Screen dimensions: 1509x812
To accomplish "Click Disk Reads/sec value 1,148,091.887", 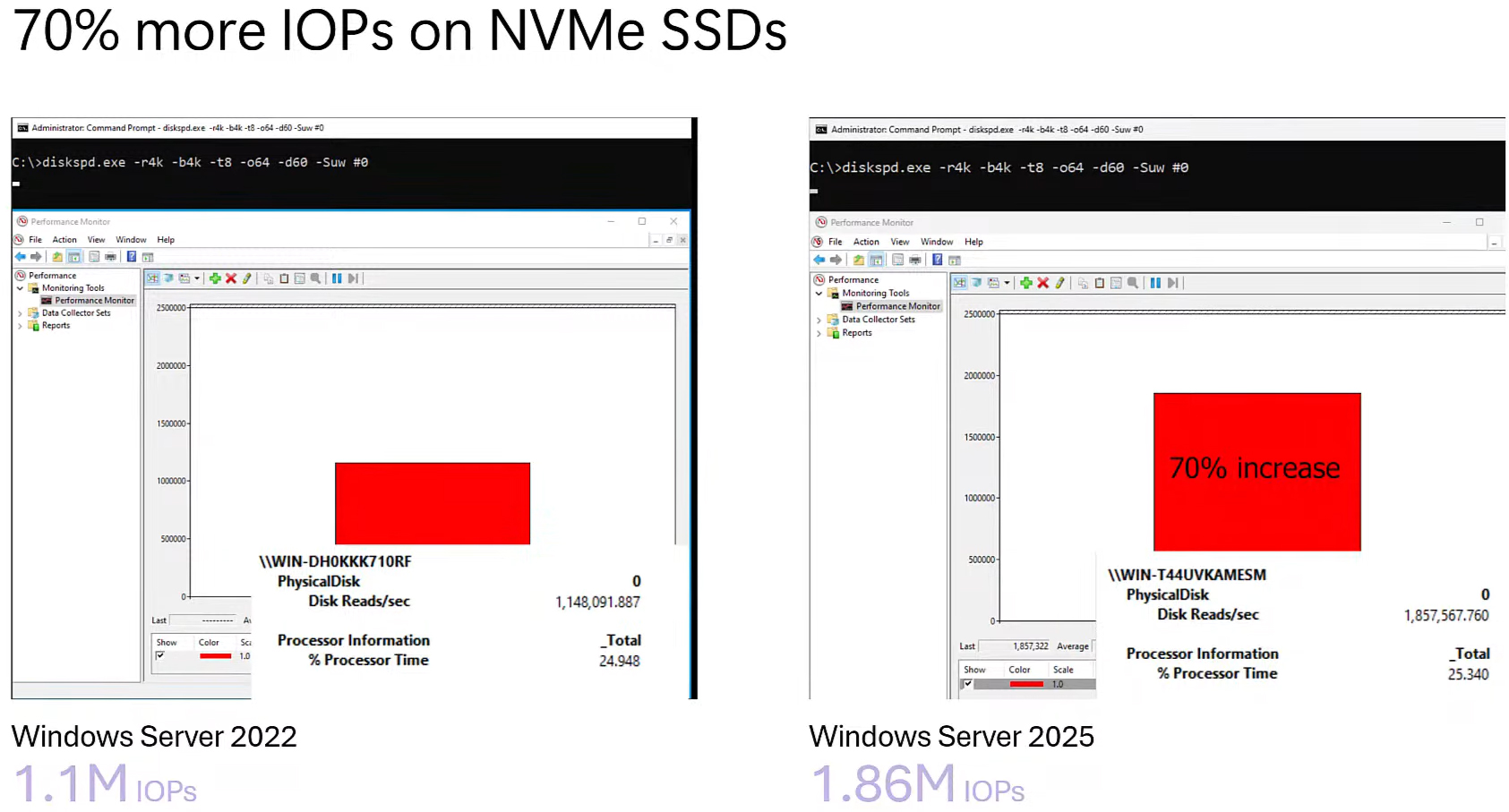I will [597, 602].
